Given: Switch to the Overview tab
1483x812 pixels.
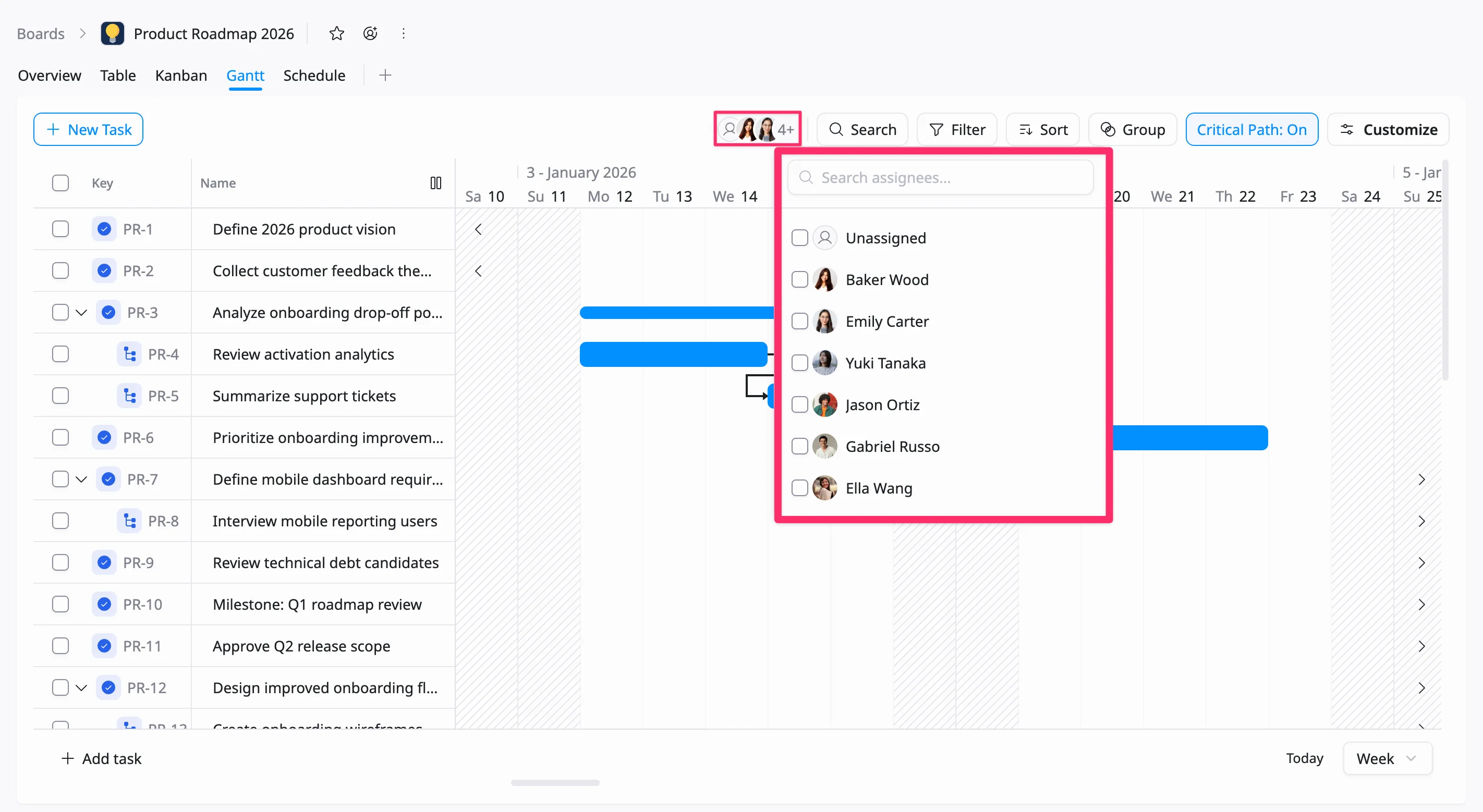Looking at the screenshot, I should pos(50,76).
